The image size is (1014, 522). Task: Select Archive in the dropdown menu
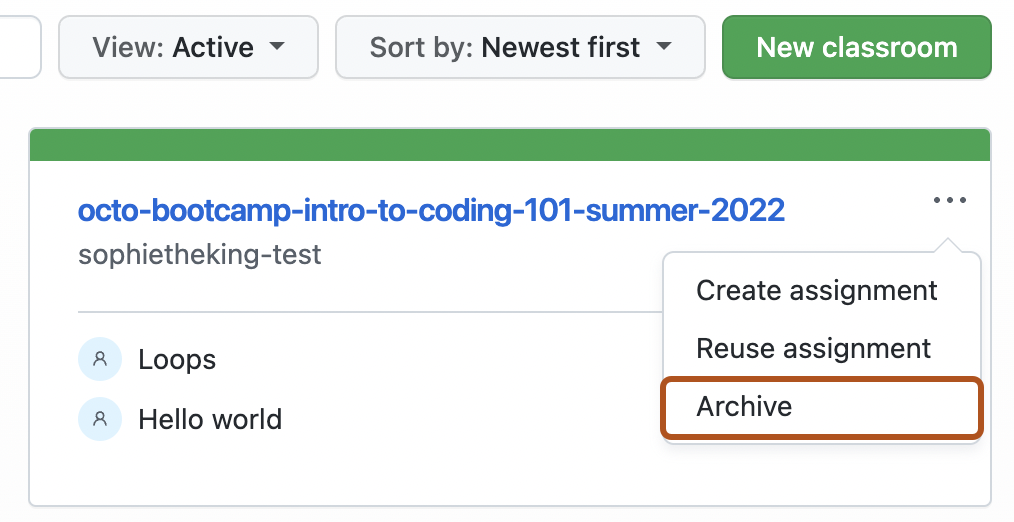click(x=822, y=408)
